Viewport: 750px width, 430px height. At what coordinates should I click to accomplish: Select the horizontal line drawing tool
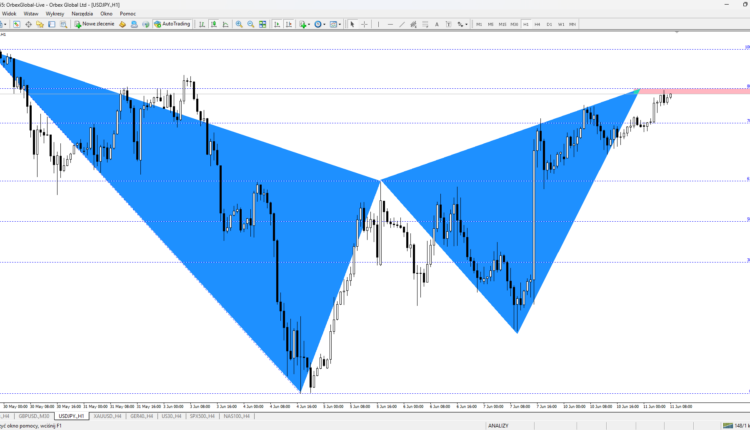tap(390, 24)
